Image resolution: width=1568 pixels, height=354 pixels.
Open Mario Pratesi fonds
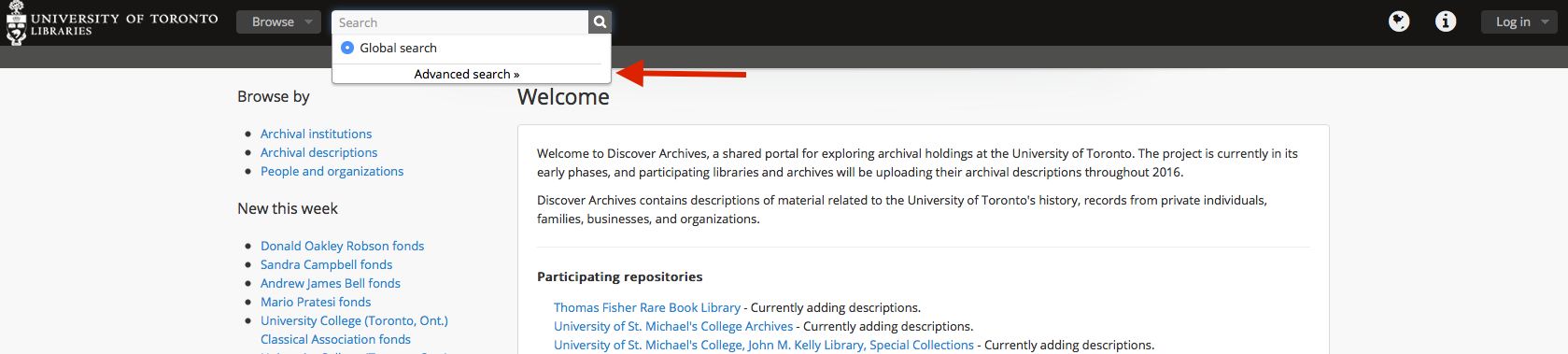[x=316, y=302]
